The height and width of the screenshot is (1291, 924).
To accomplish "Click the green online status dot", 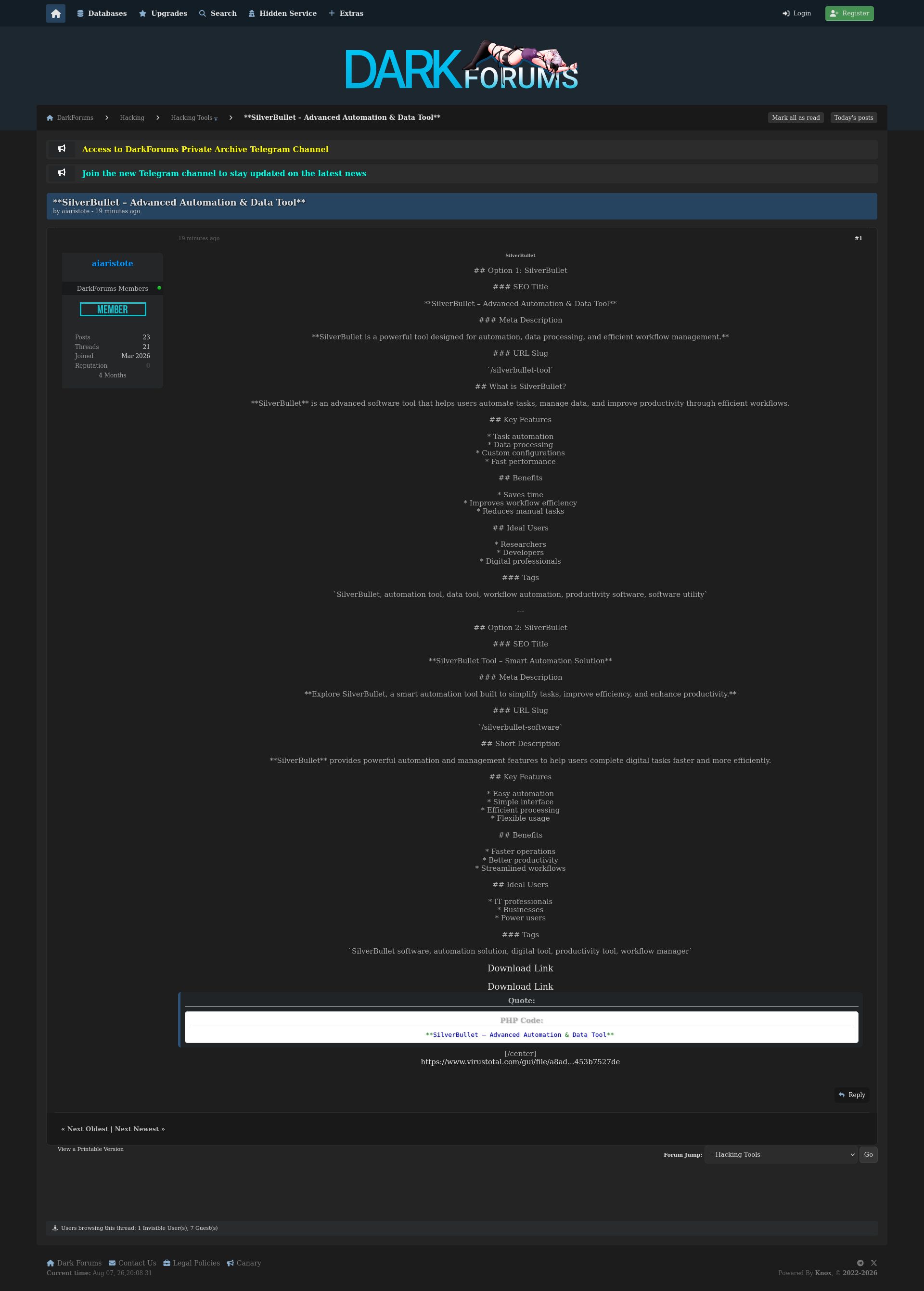I will 159,288.
